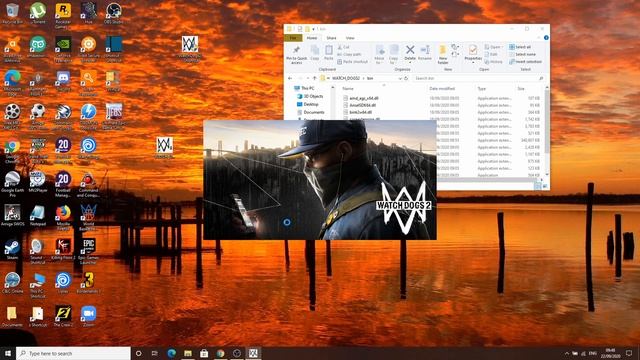Open the Windows Start menu
This screenshot has height=360, width=640.
7,353
